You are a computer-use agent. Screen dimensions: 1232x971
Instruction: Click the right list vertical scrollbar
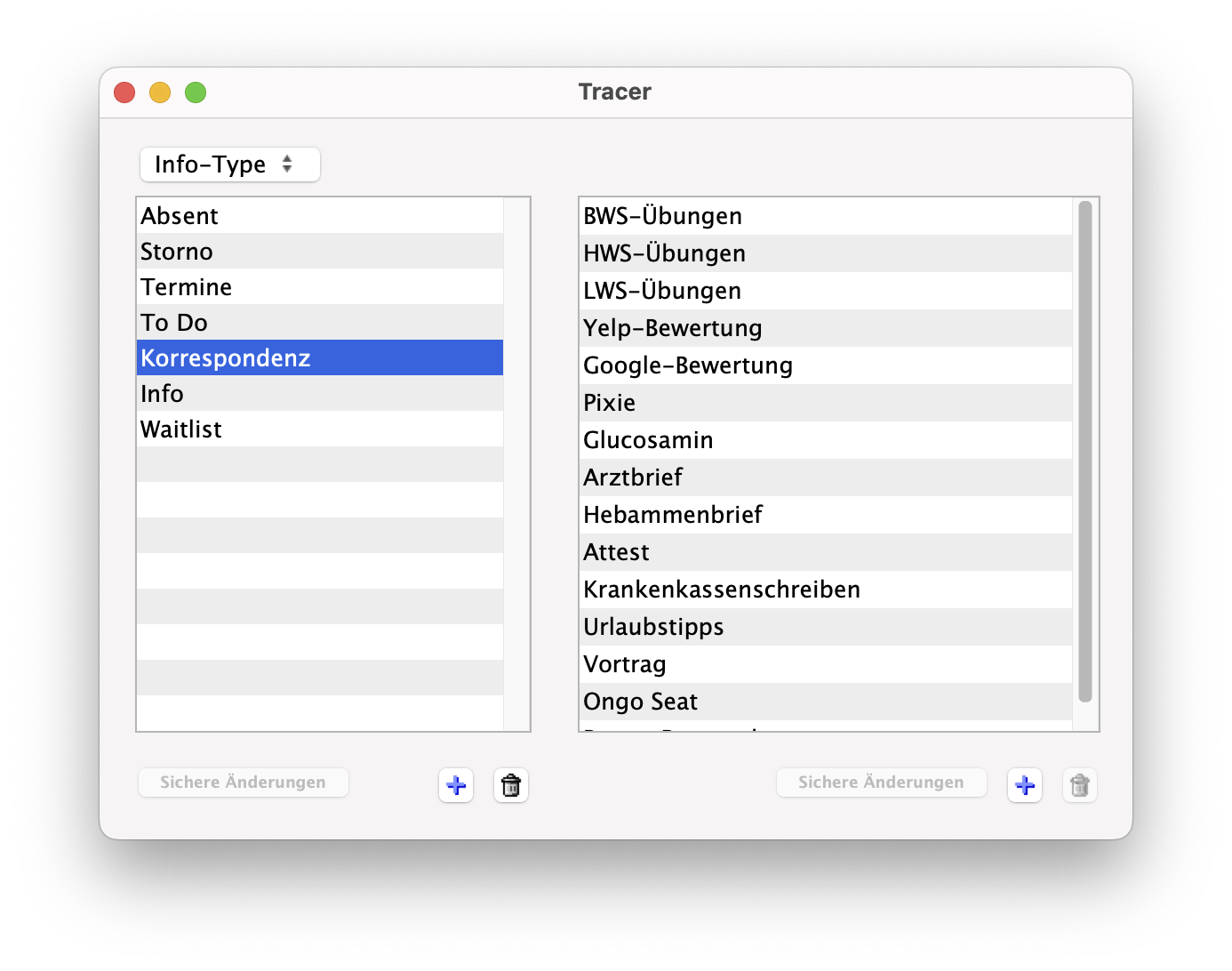(1084, 452)
